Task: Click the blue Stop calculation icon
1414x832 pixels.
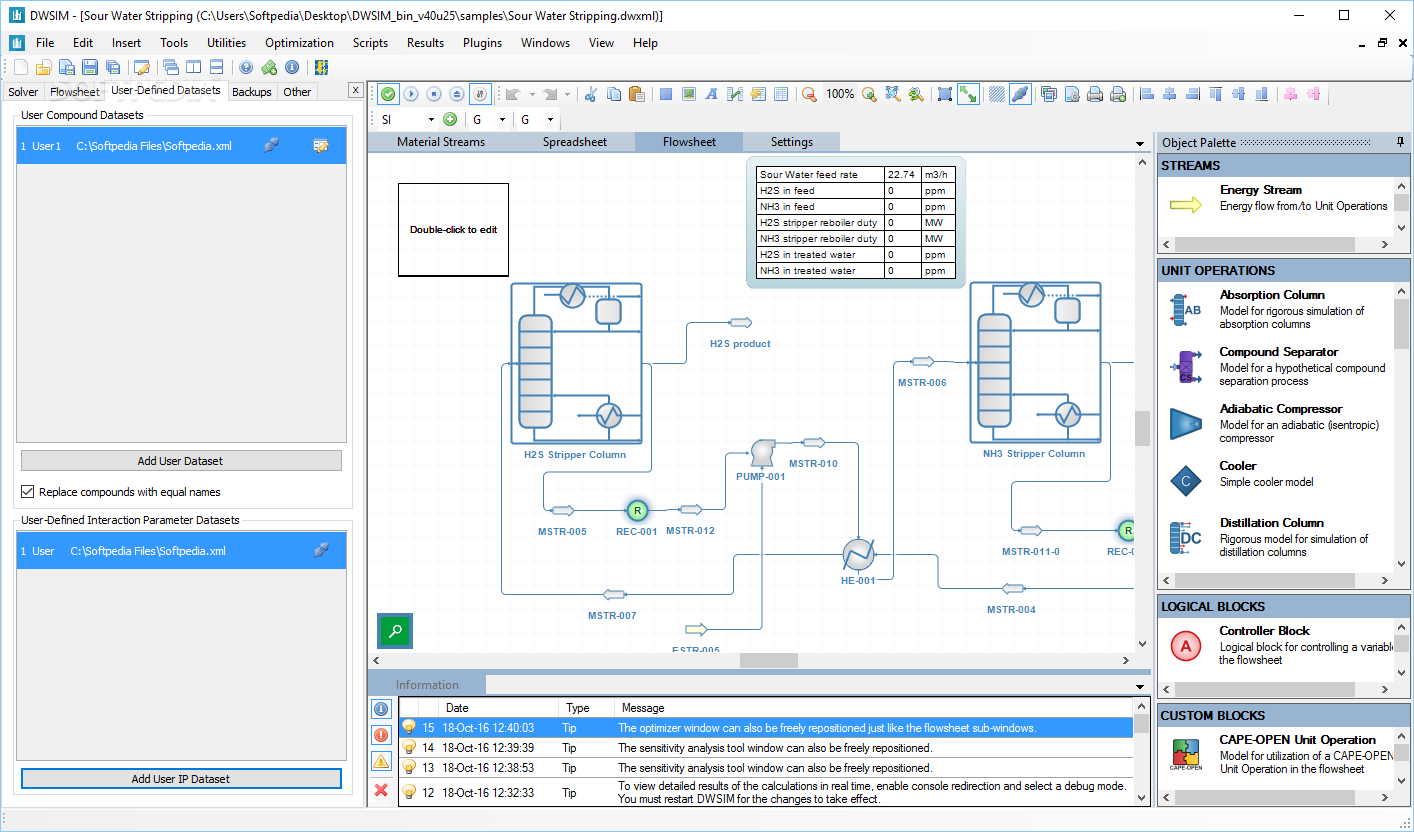Action: point(433,94)
